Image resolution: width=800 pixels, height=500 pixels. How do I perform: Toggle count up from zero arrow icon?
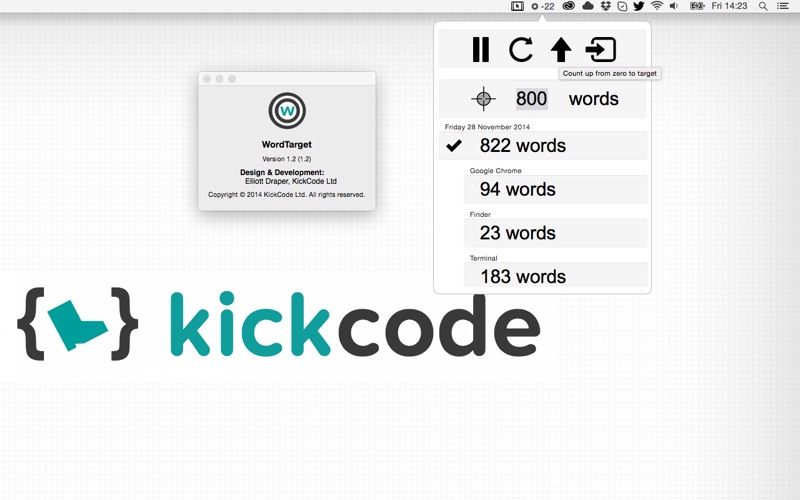(x=561, y=49)
